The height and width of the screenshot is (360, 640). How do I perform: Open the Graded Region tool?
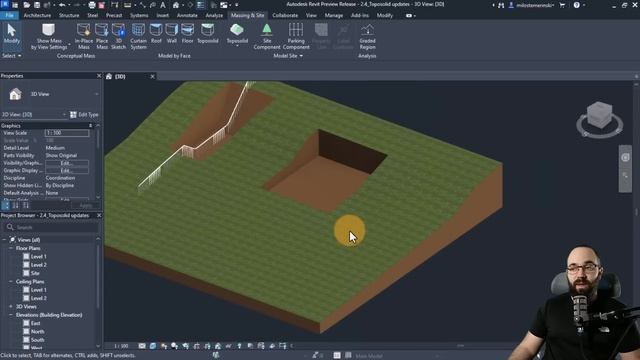click(x=367, y=36)
